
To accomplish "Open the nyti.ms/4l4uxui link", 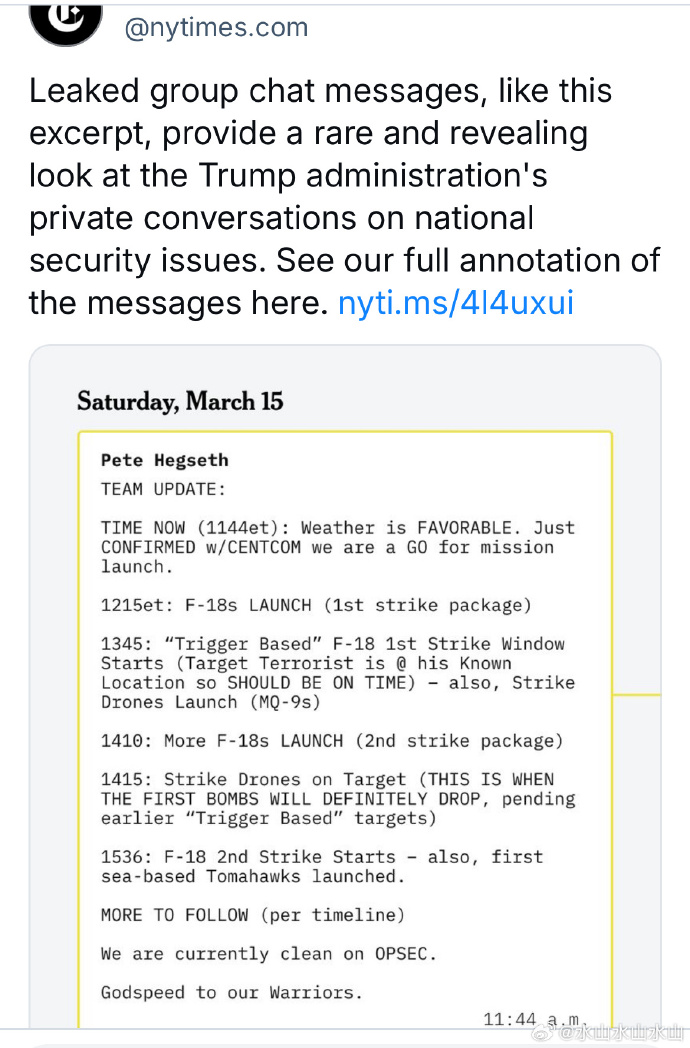I will 456,303.
